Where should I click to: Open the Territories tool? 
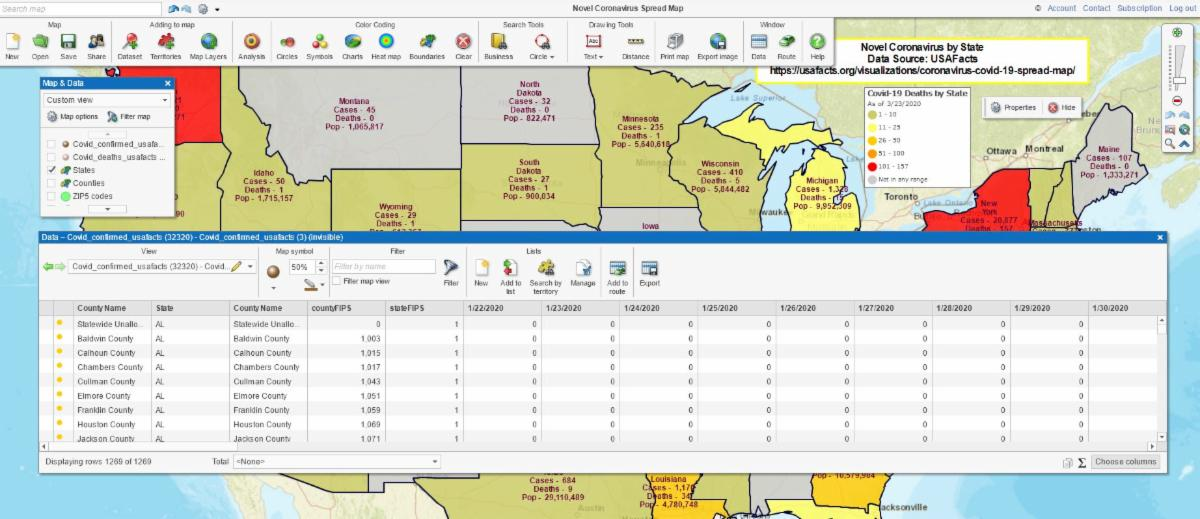pyautogui.click(x=165, y=42)
